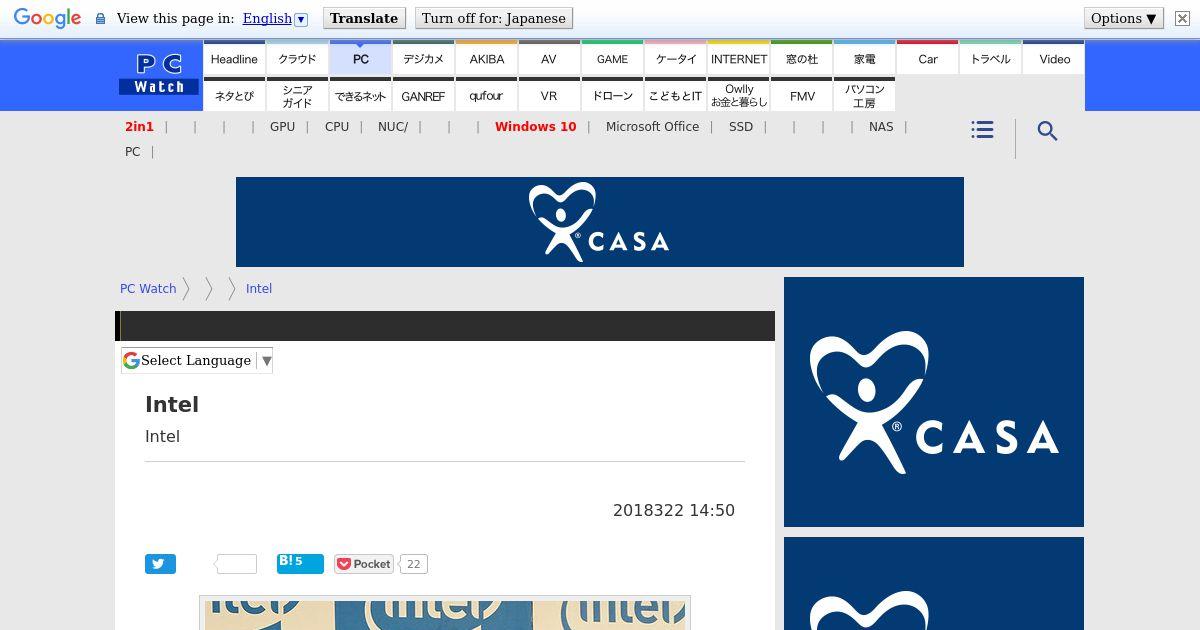Click the GPU topic link
This screenshot has height=630, width=1200.
[282, 127]
